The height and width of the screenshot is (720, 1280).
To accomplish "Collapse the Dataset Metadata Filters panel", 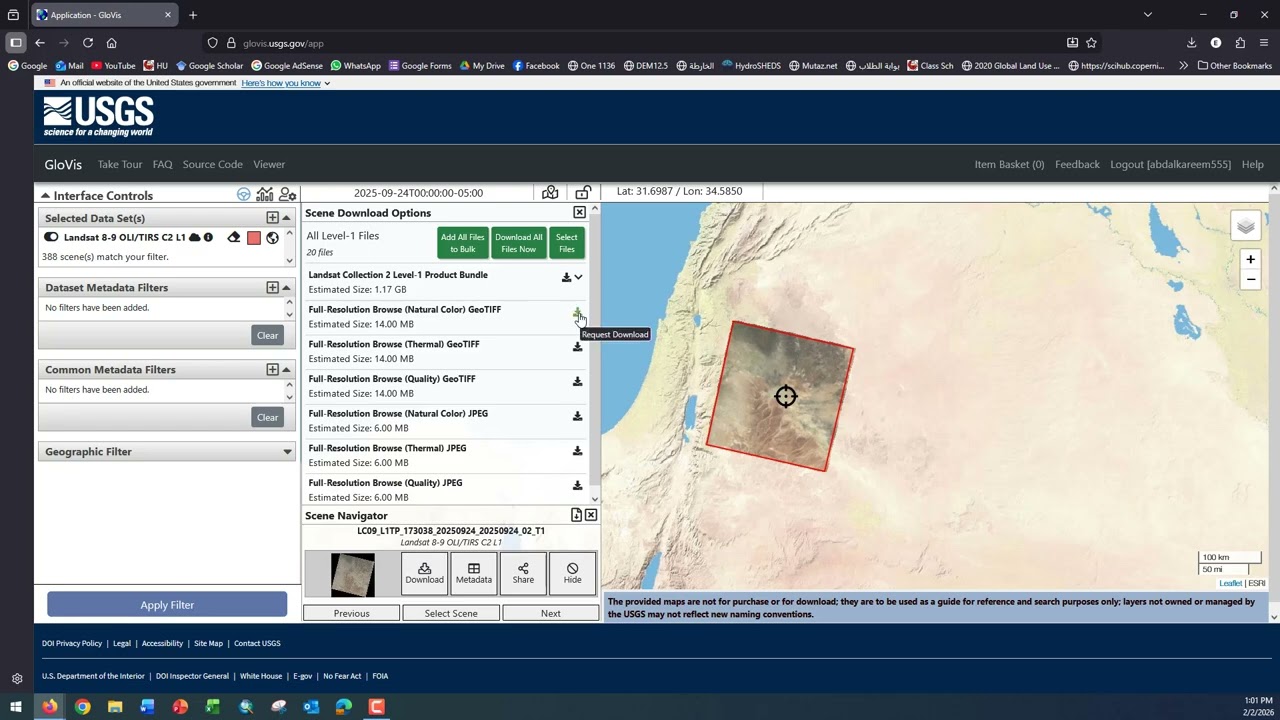I will [286, 288].
